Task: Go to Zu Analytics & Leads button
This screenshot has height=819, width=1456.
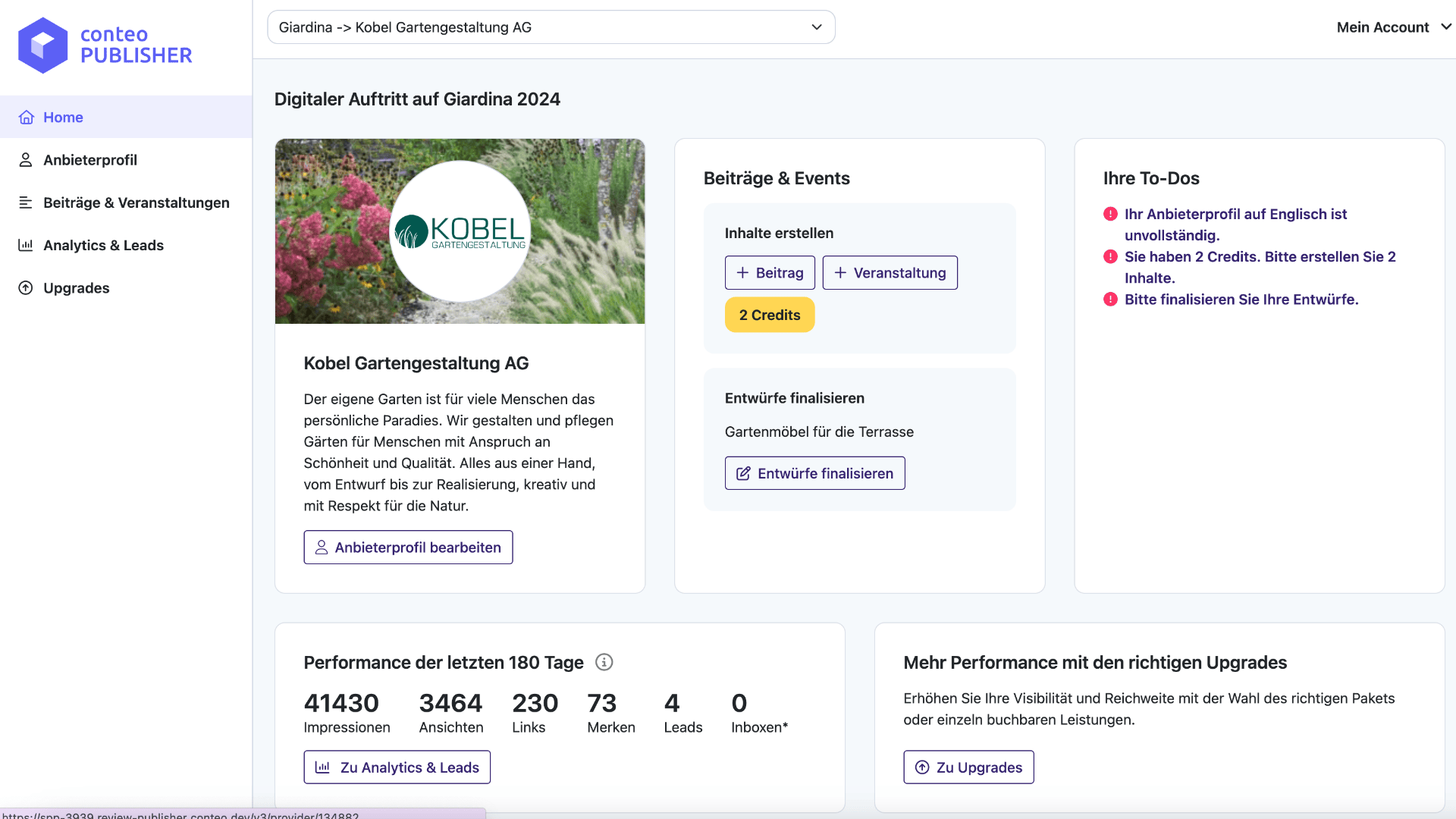Action: pos(397,767)
